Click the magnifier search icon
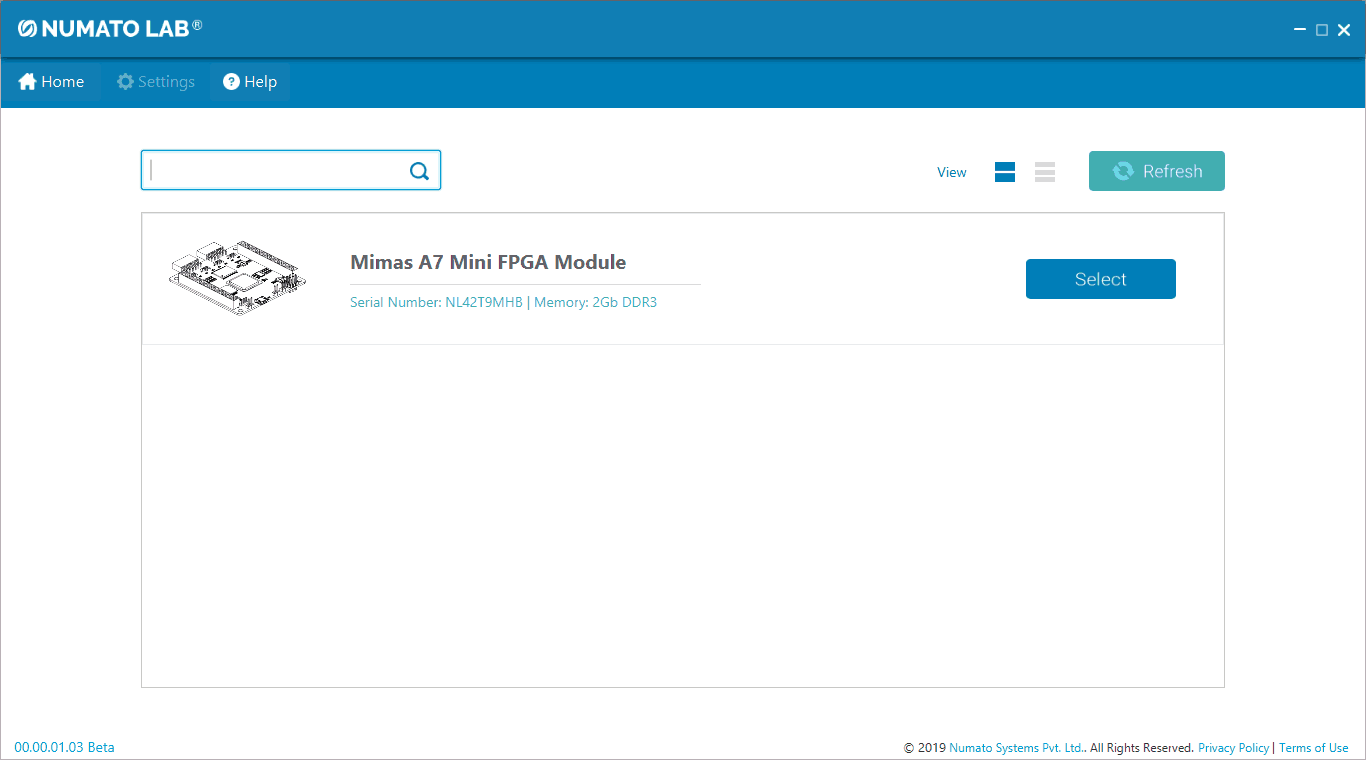 coord(419,171)
